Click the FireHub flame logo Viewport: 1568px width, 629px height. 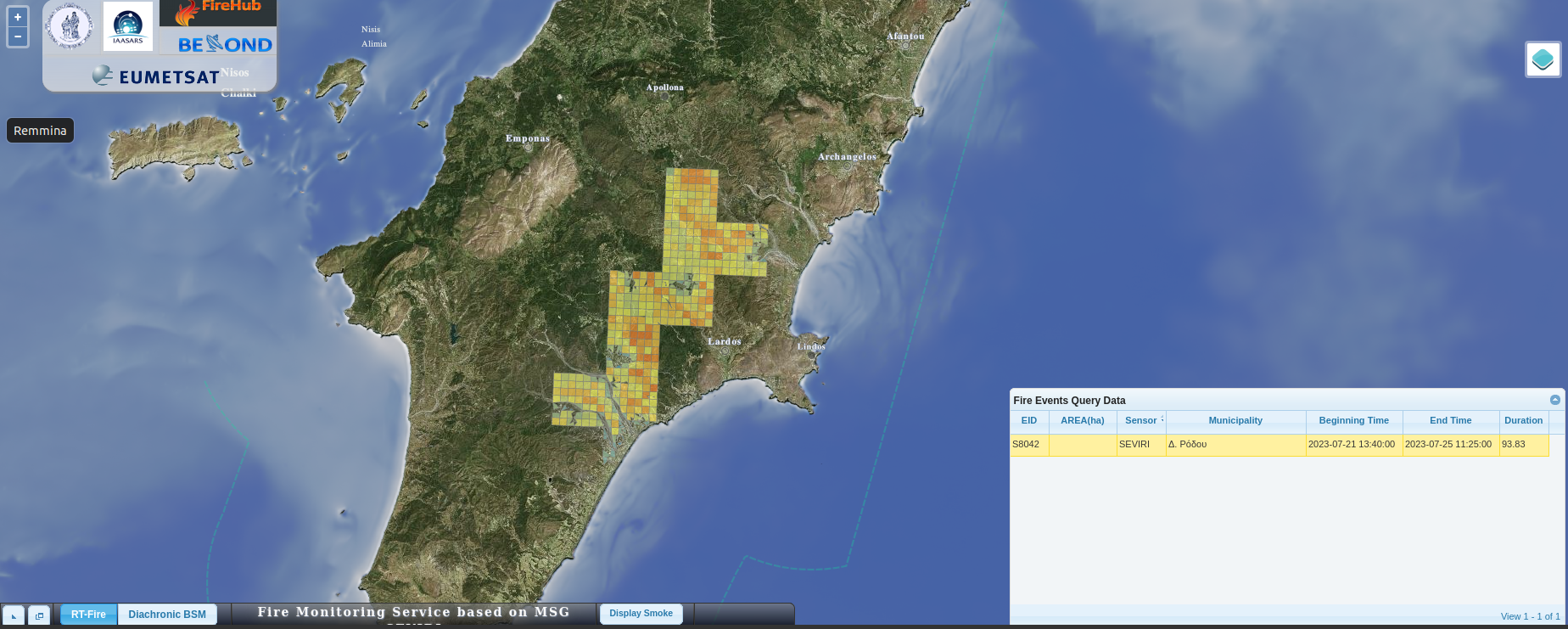pyautogui.click(x=218, y=13)
